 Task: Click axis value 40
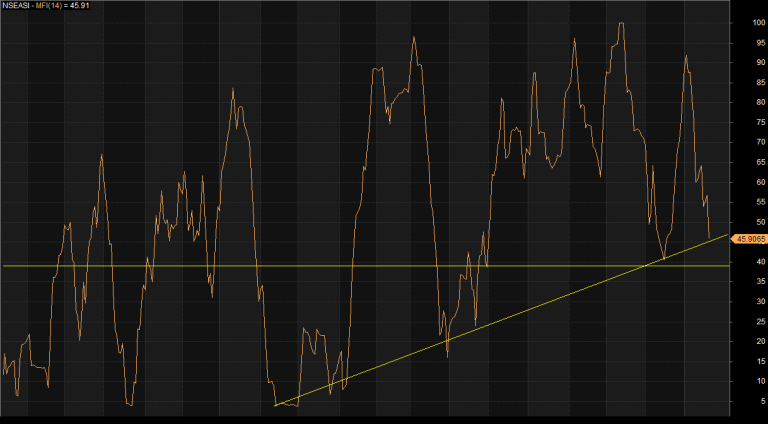761,262
